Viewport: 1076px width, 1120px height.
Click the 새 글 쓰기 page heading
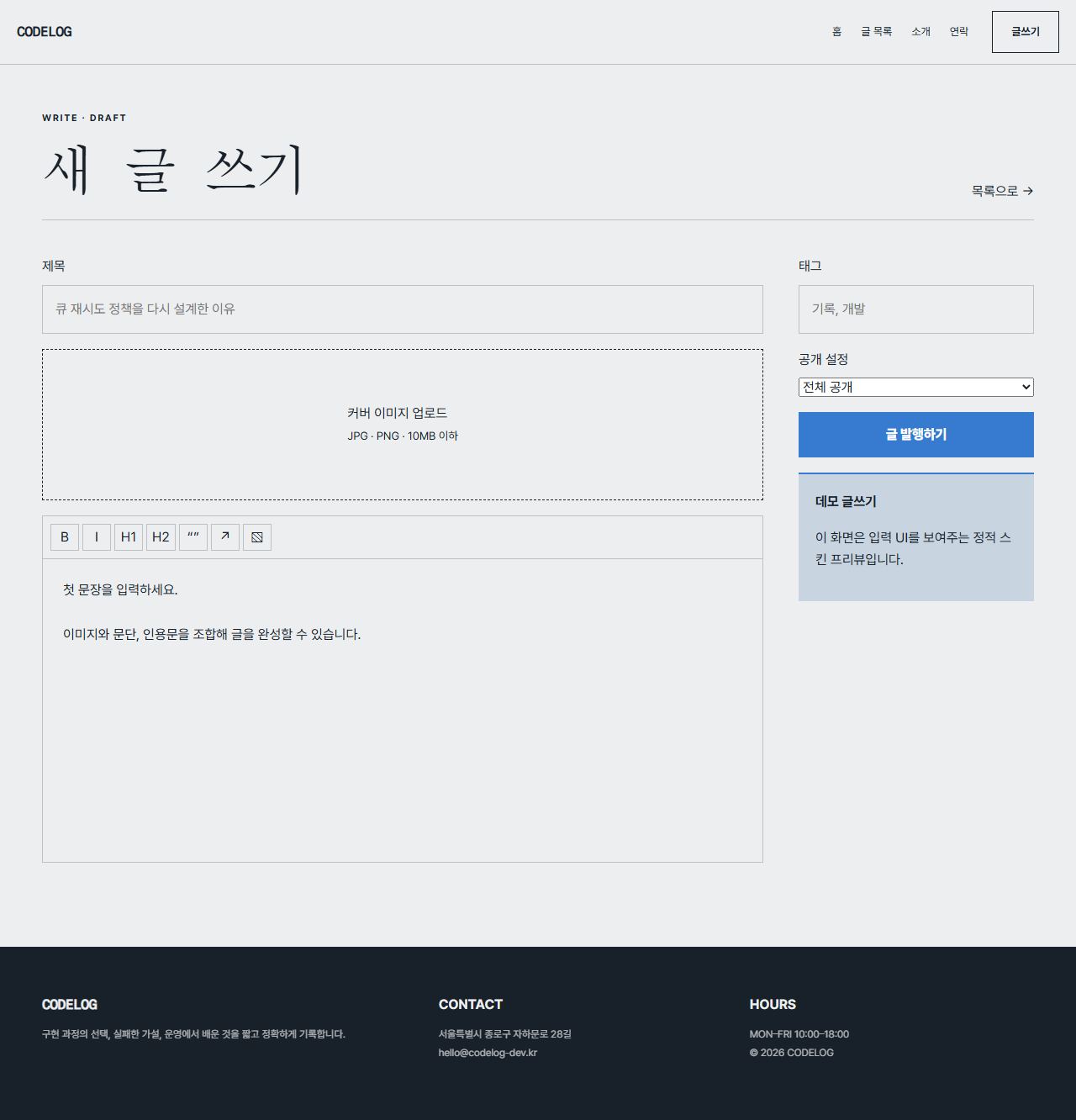173,169
